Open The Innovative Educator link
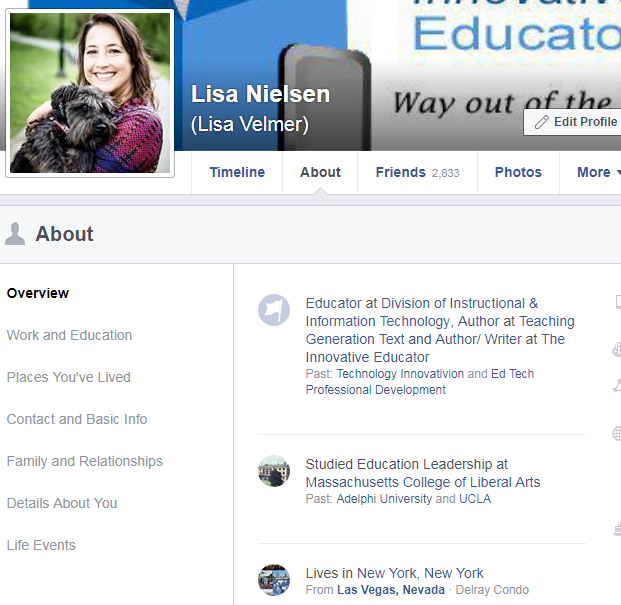The width and height of the screenshot is (621, 605). tap(435, 348)
